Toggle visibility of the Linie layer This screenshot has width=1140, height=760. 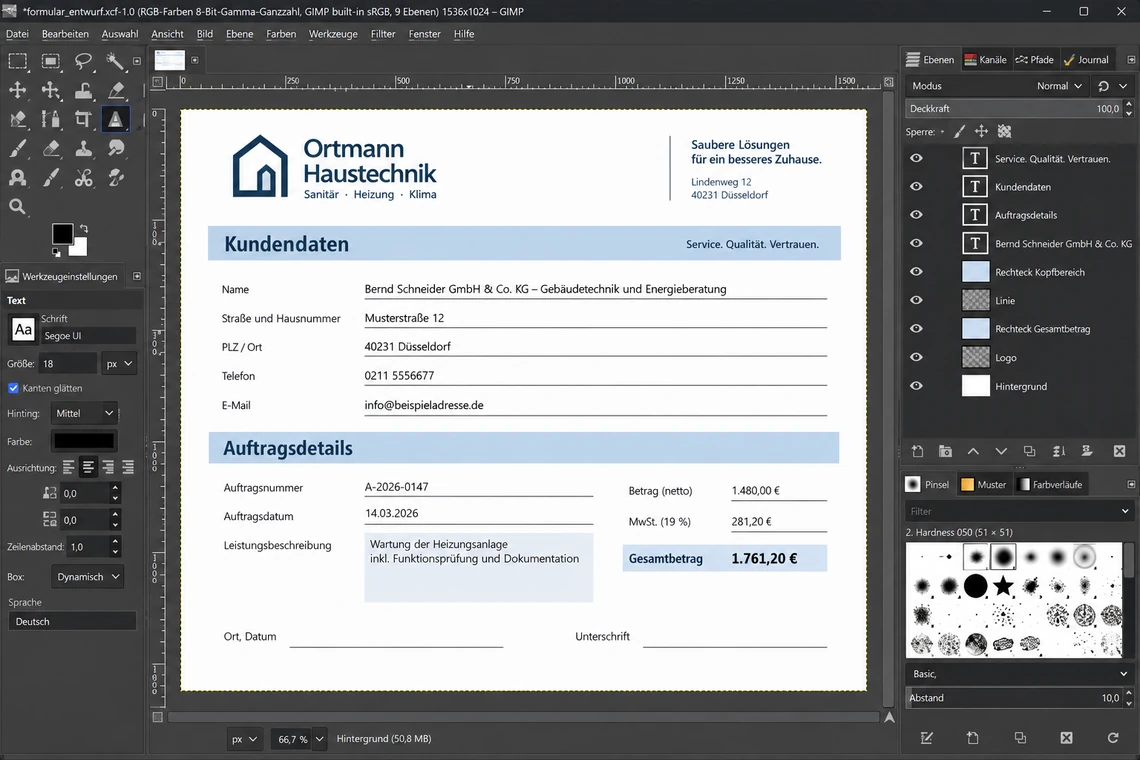coord(916,300)
